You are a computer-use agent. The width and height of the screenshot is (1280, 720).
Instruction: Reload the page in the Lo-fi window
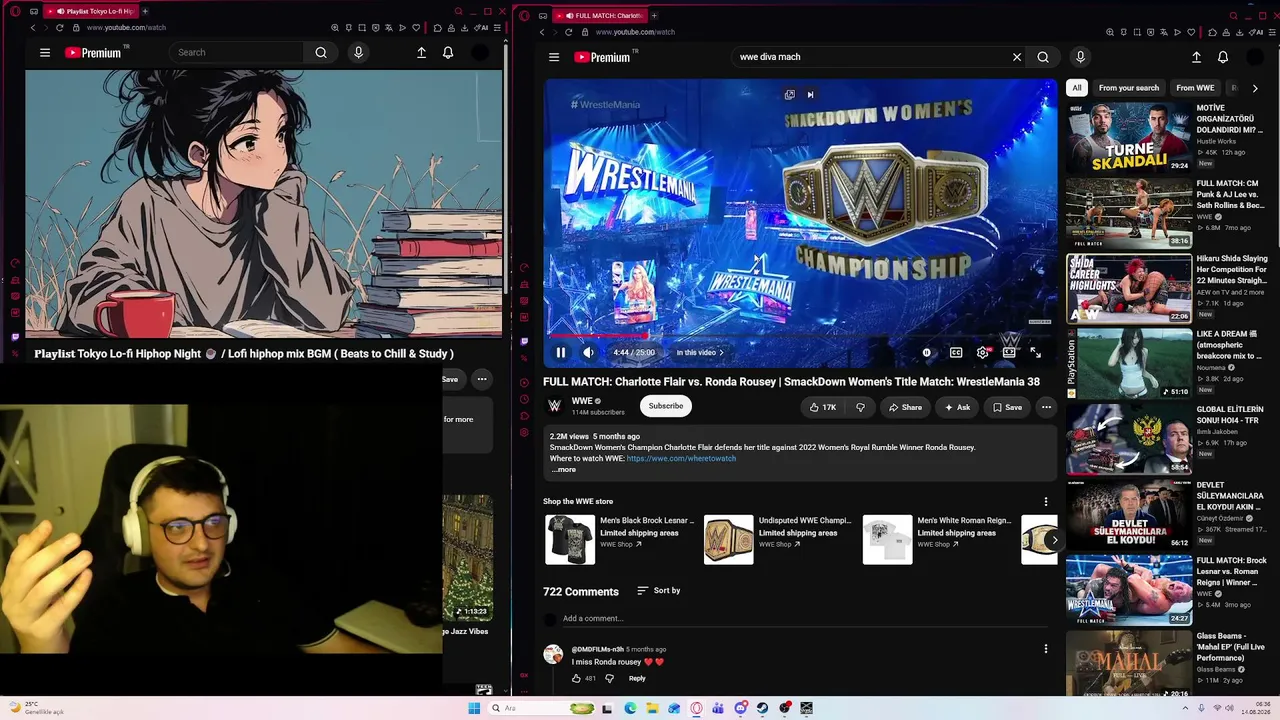point(62,28)
